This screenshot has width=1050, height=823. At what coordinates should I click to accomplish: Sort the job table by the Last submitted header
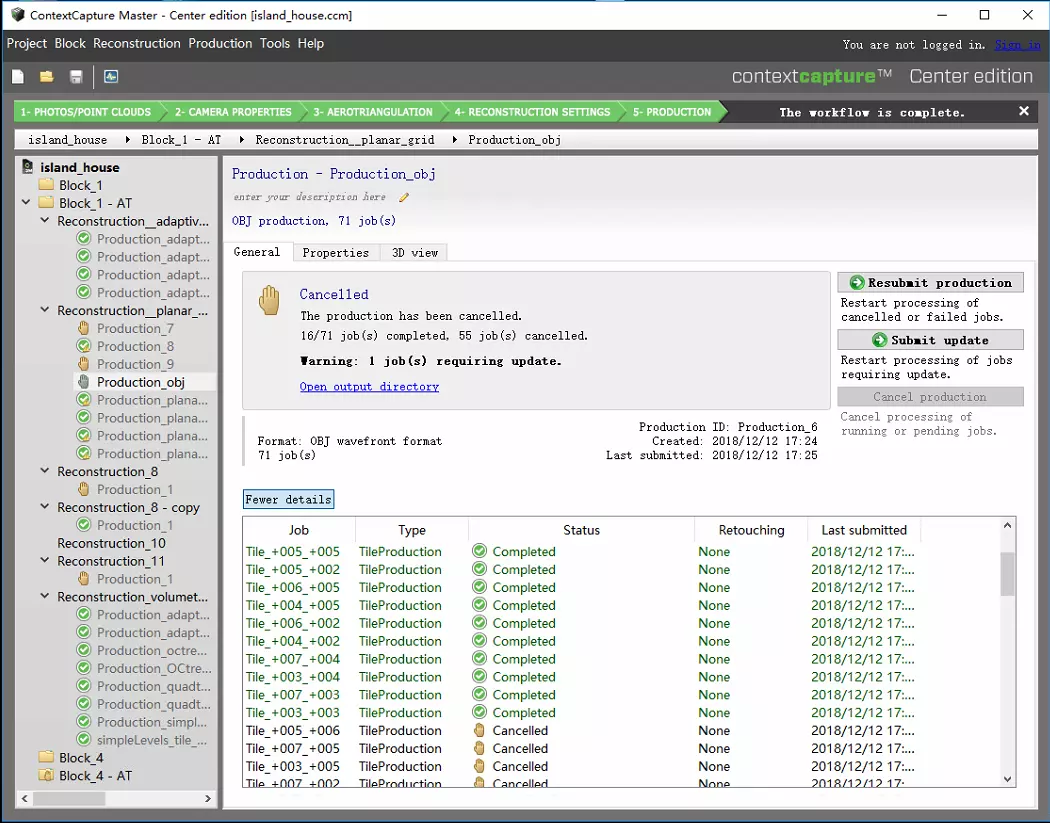pos(864,530)
